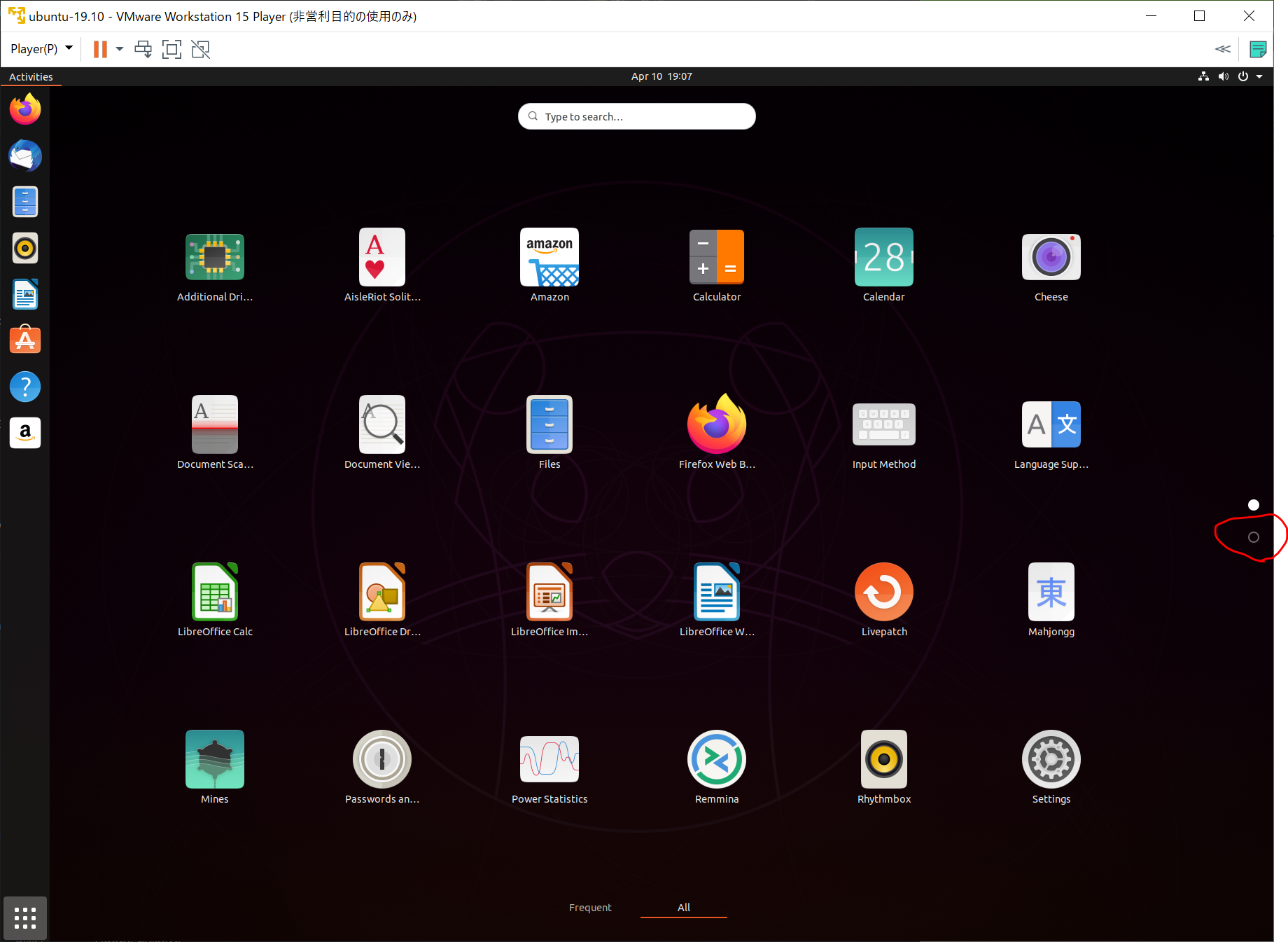
Task: Switch to the Frequent tab
Action: click(590, 908)
